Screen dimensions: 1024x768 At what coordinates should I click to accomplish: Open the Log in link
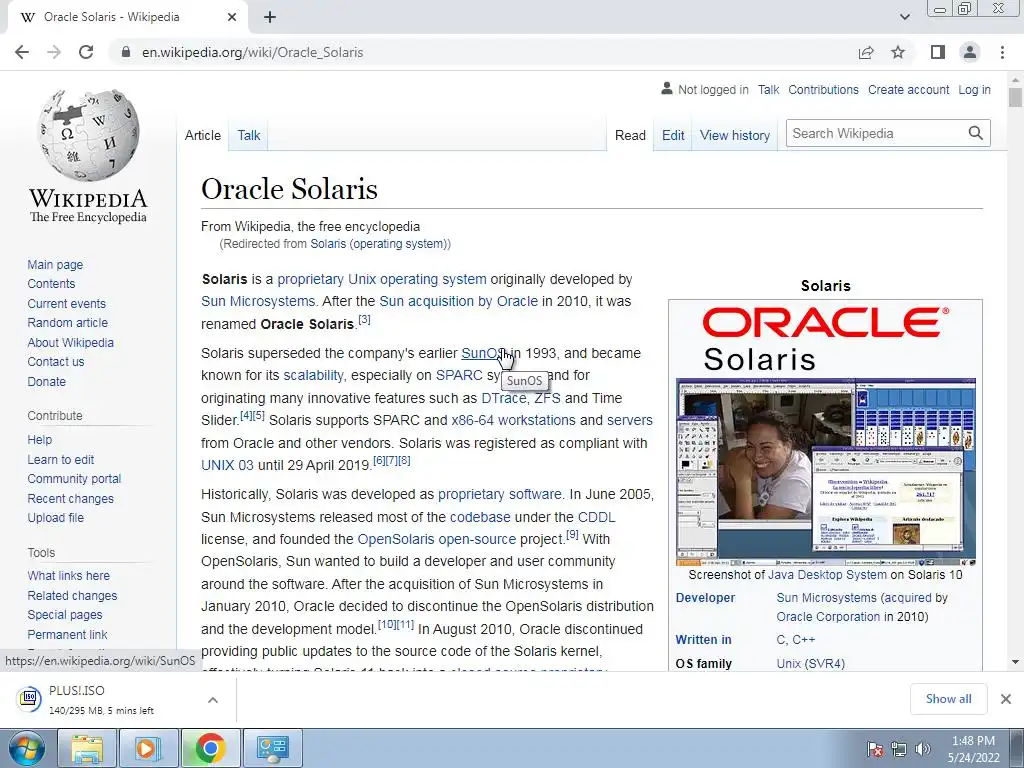tap(974, 89)
